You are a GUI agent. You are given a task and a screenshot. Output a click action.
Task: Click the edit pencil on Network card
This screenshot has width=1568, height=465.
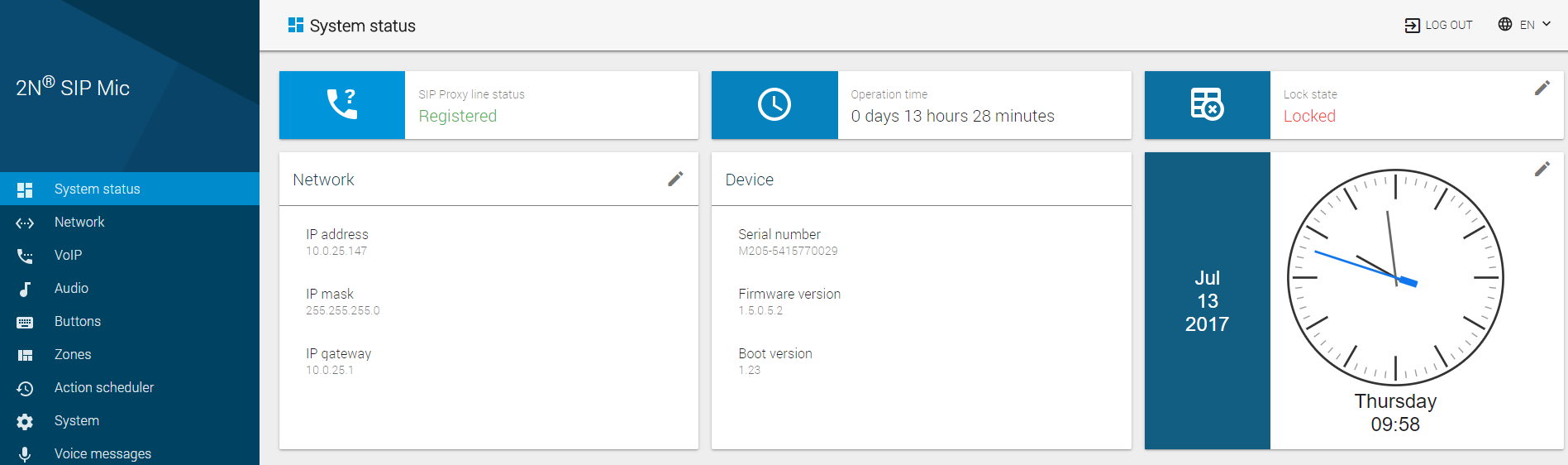675,179
